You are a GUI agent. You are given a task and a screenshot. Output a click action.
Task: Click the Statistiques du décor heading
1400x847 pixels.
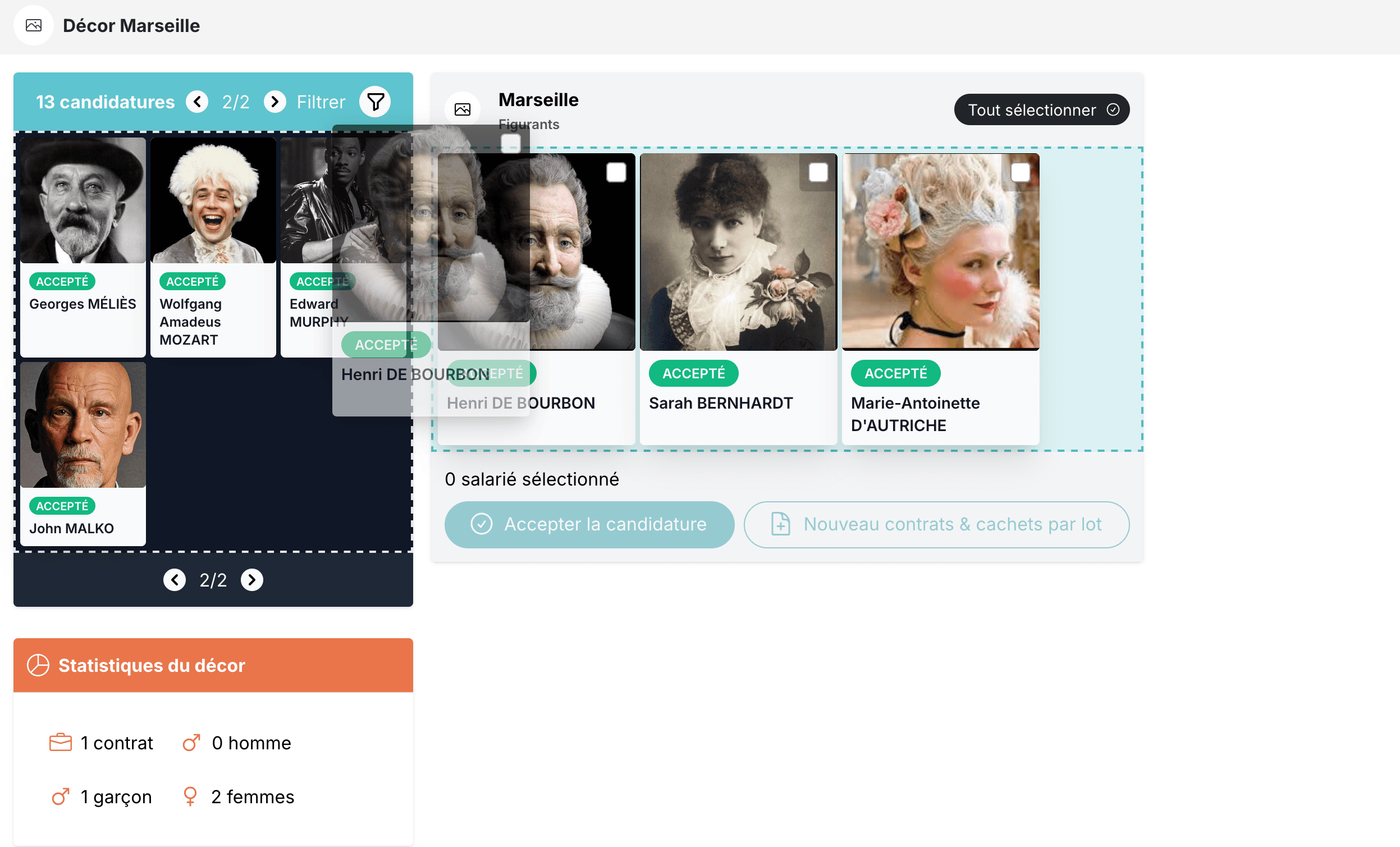152,665
